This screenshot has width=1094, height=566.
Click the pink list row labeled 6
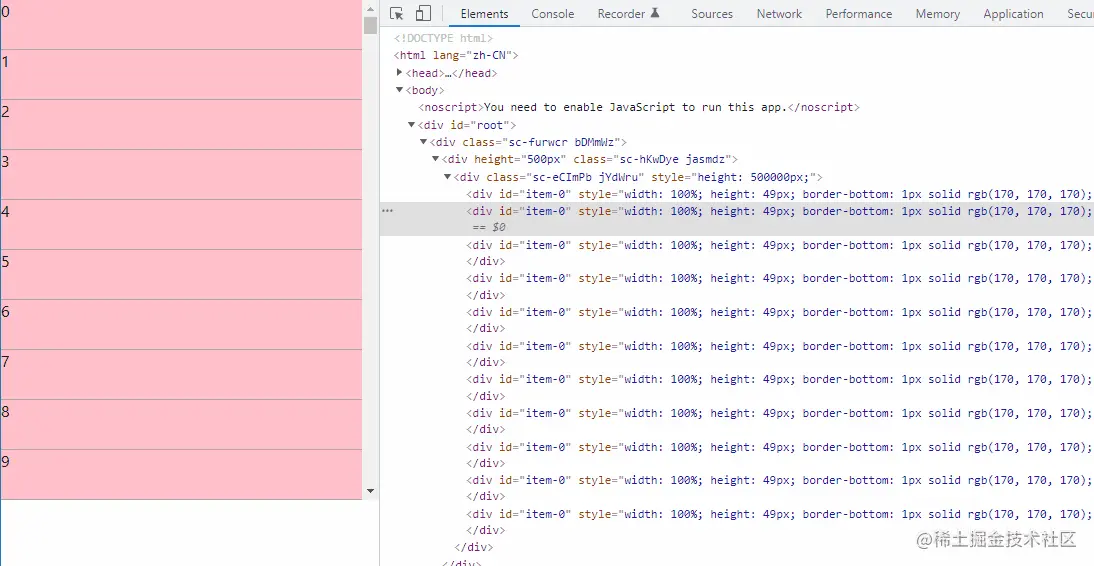181,325
